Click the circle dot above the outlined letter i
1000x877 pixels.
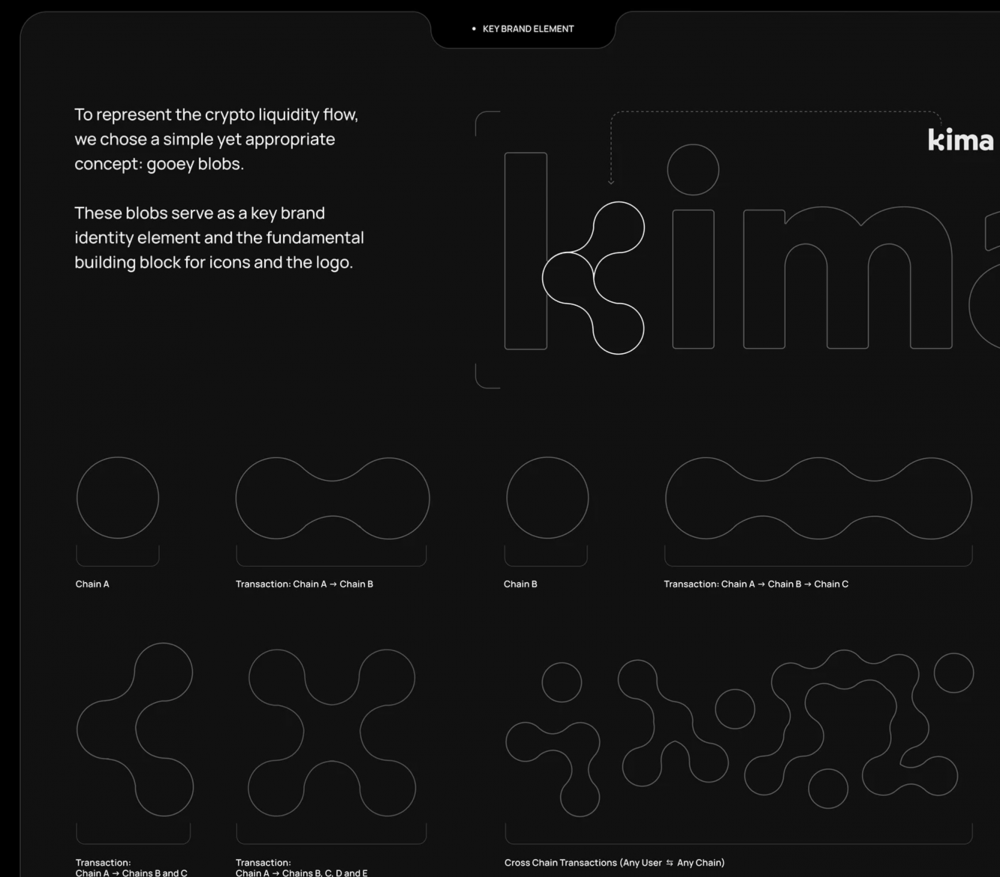(x=693, y=170)
